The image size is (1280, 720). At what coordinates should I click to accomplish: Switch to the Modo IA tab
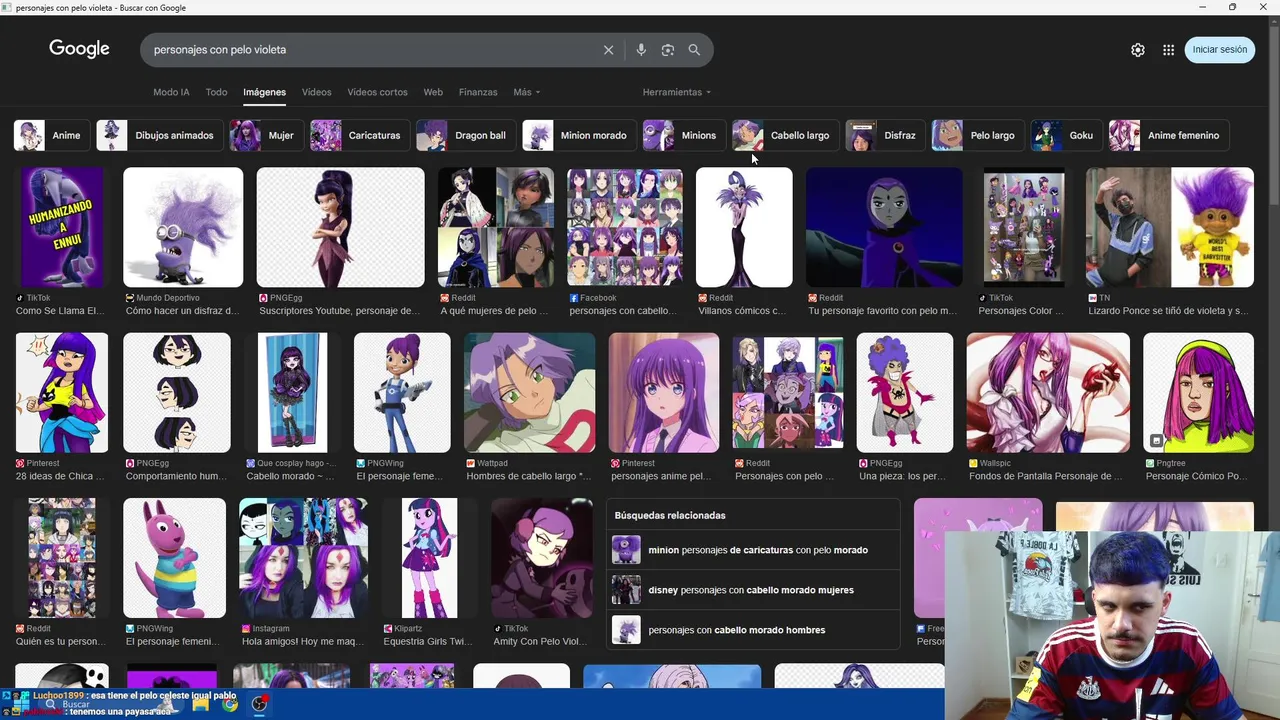(171, 92)
